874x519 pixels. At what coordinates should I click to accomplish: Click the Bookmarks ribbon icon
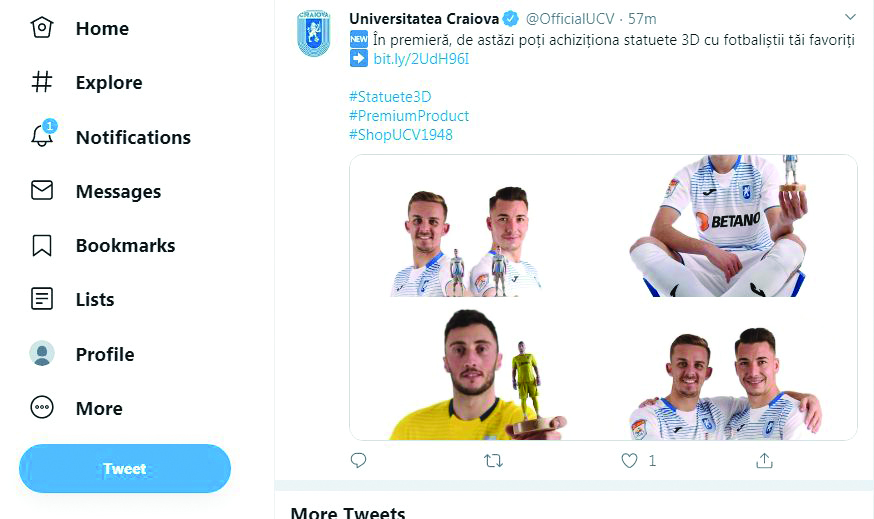[42, 245]
